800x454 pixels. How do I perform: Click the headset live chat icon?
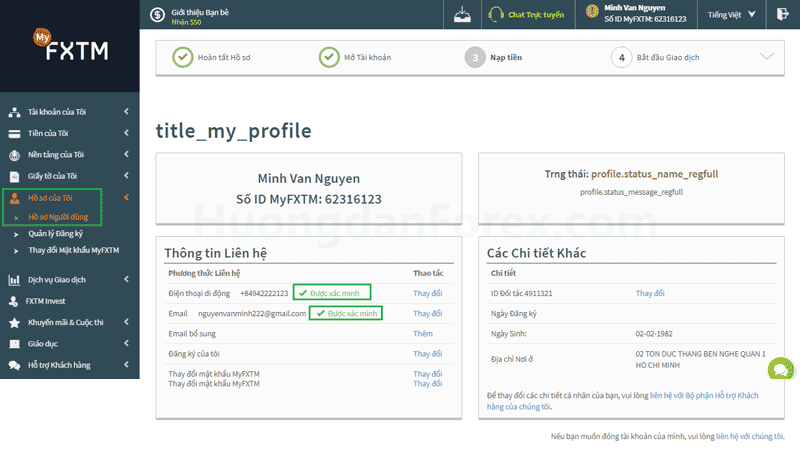495,14
